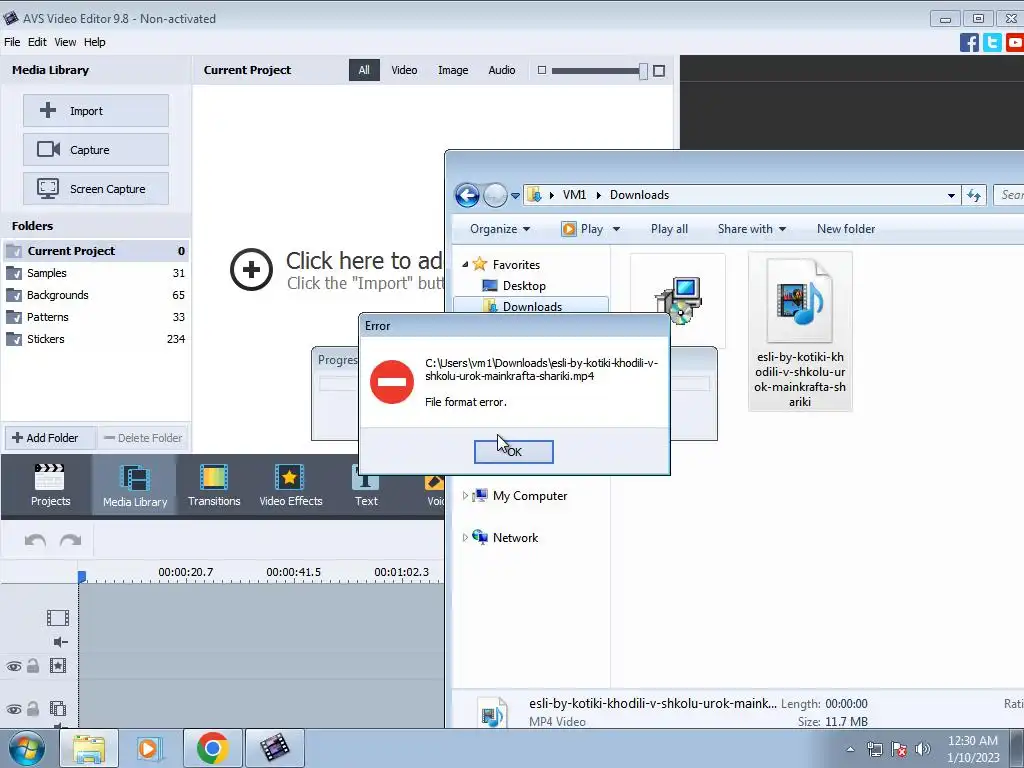Click Play all in Explorer toolbar
The width and height of the screenshot is (1024, 768).
point(669,229)
